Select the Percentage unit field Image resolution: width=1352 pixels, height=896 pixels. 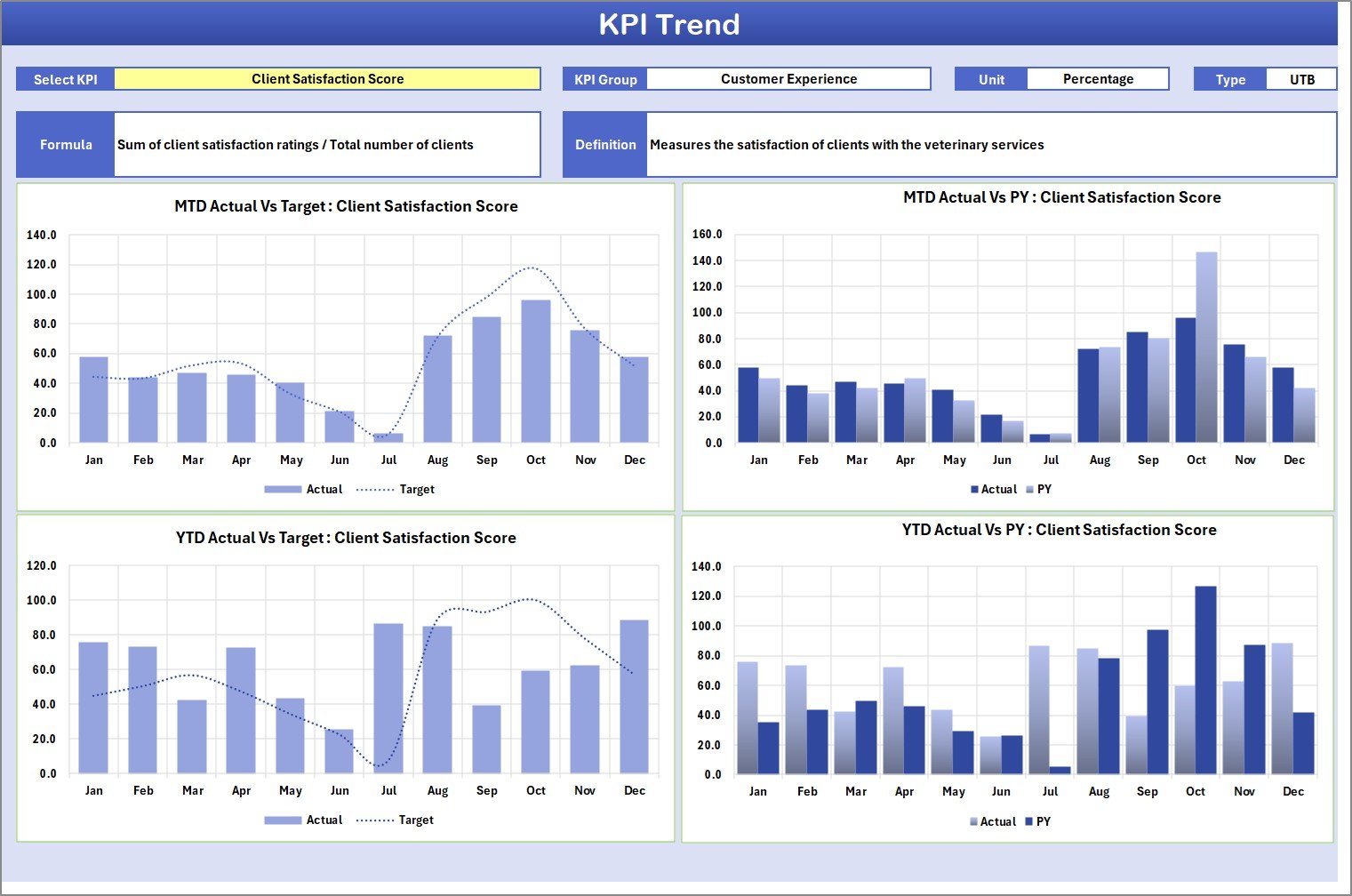click(1099, 78)
